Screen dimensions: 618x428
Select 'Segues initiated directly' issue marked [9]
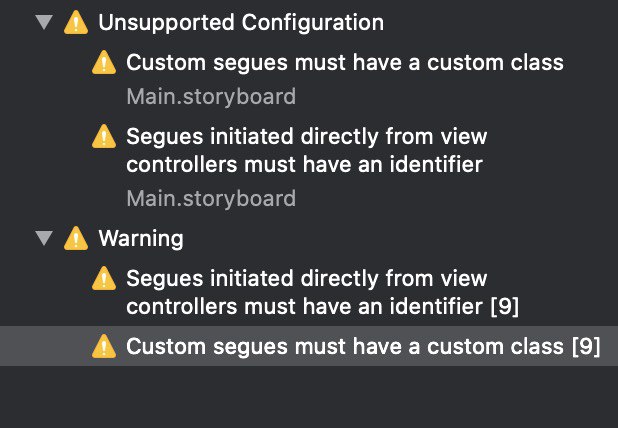(x=322, y=292)
